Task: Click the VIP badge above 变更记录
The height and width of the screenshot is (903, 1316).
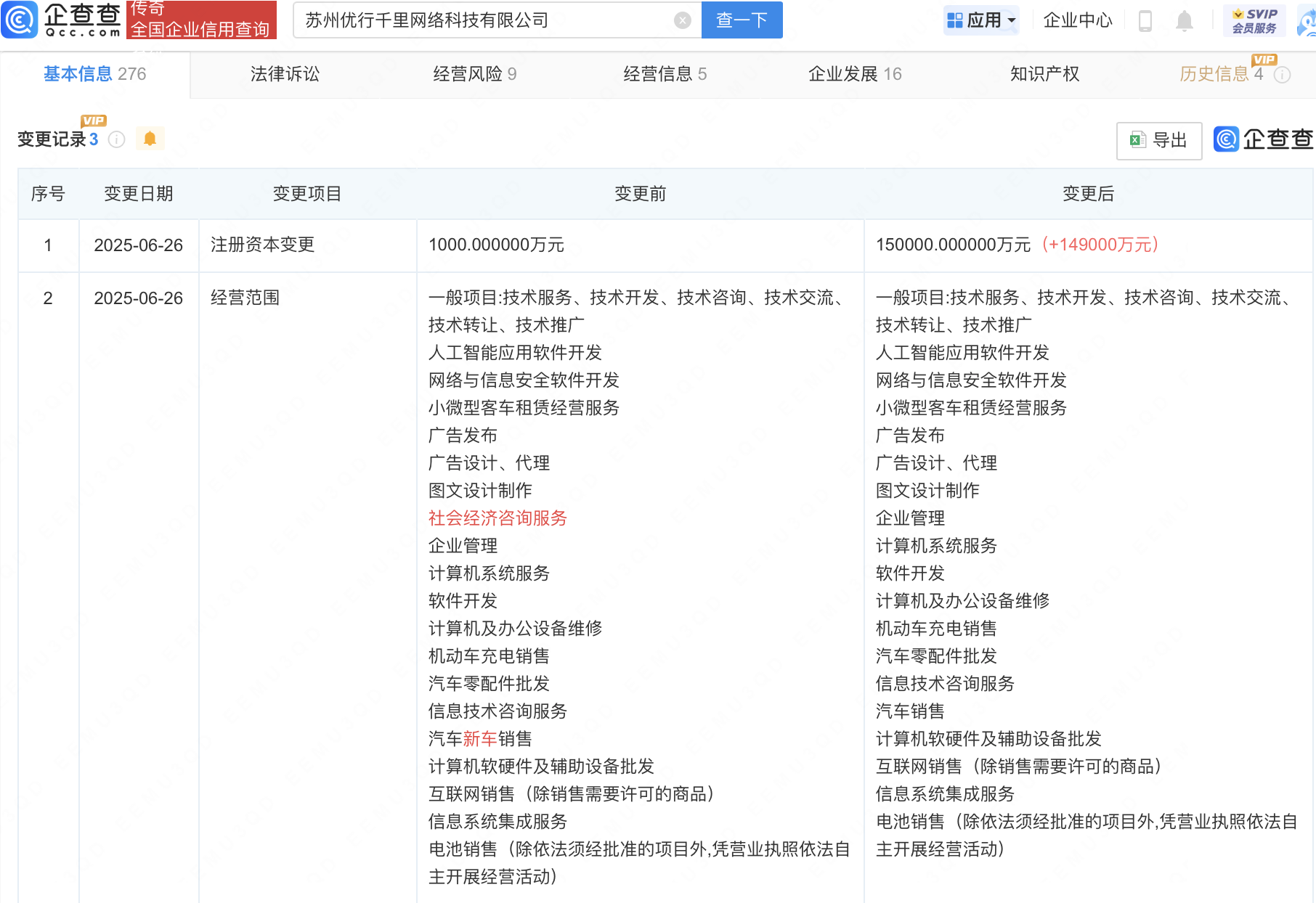Action: 94,120
